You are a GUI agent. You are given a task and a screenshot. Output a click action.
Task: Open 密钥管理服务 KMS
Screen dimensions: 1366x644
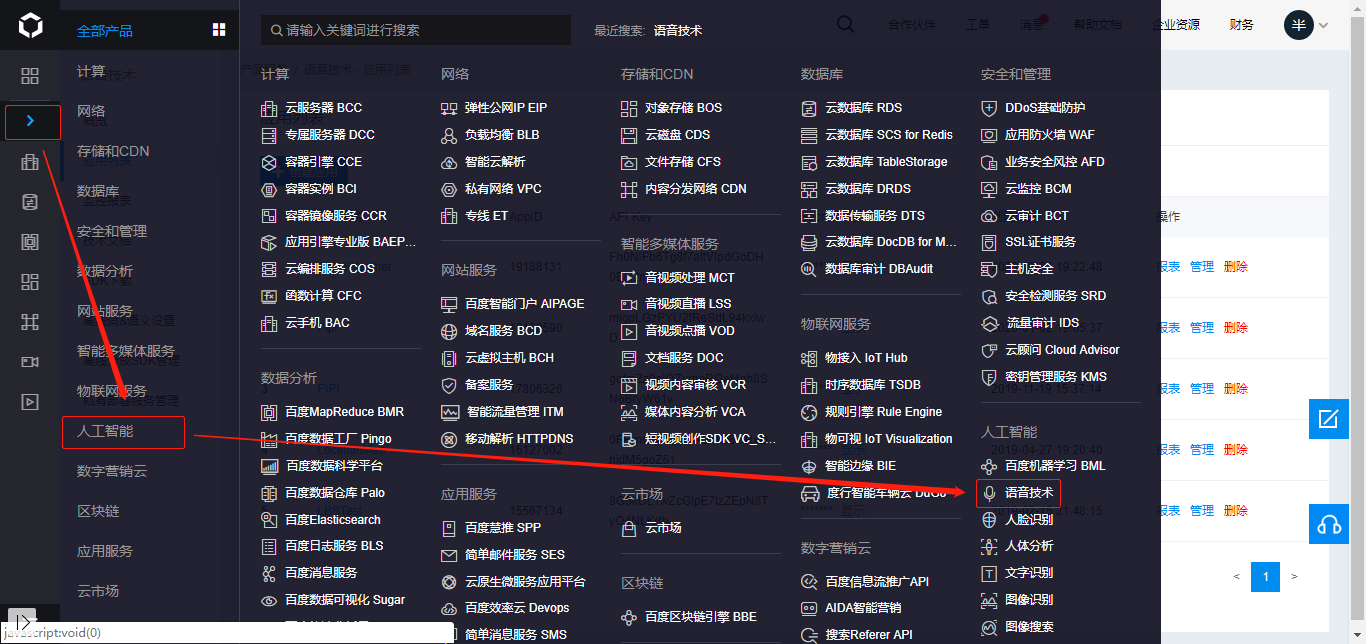[x=1043, y=376]
